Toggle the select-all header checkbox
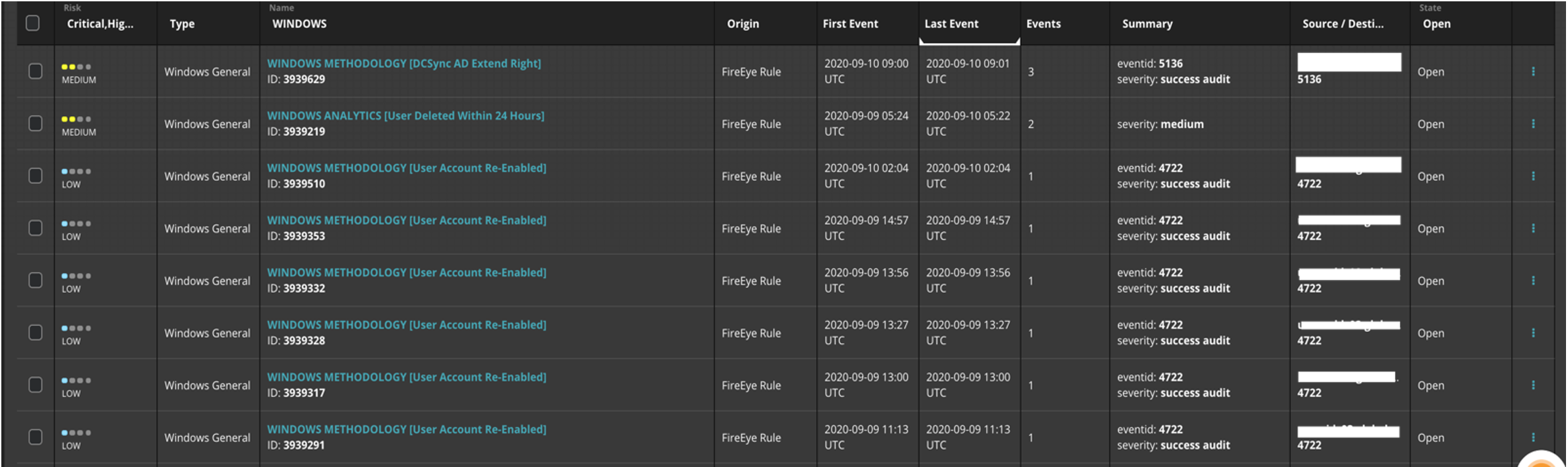 (33, 23)
